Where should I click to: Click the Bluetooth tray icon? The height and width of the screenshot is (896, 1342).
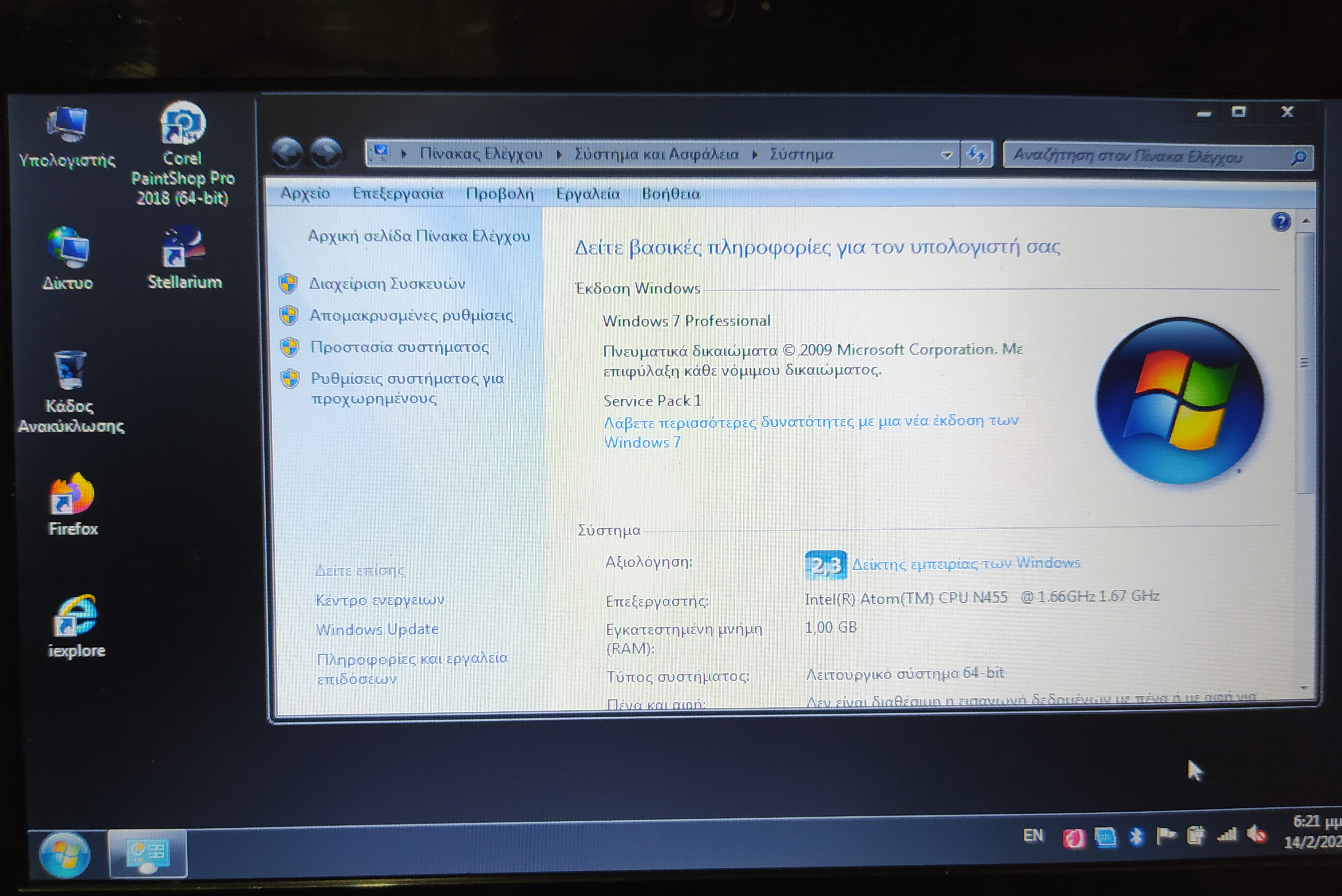coord(1136,837)
